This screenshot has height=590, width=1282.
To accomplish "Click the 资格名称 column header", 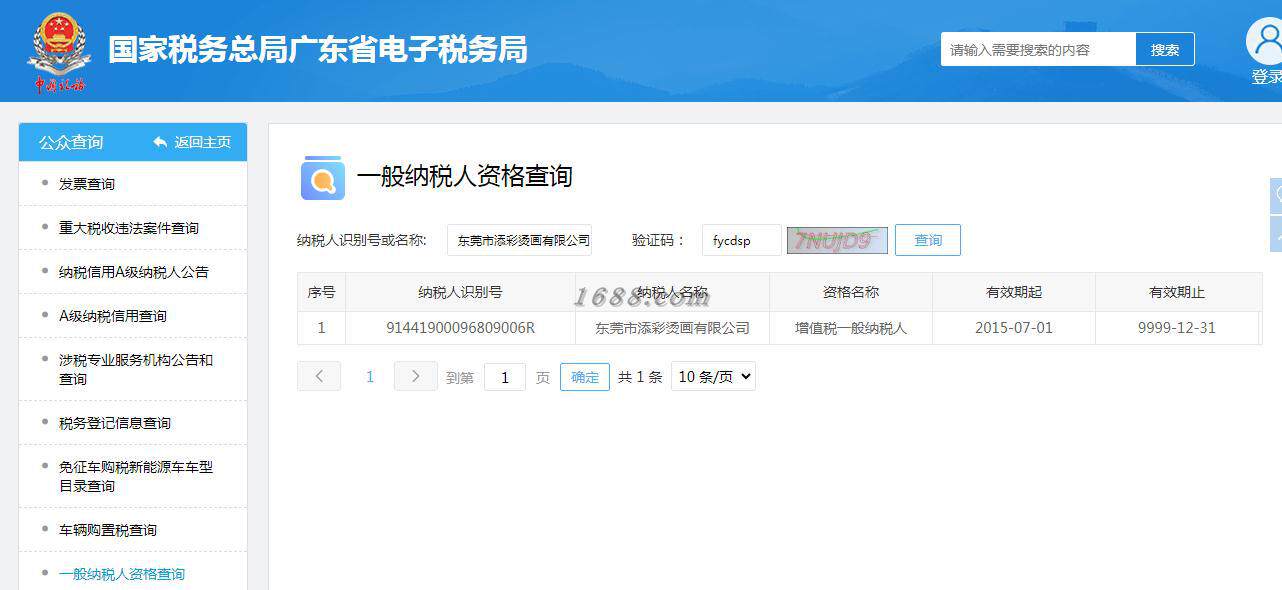I will (851, 292).
